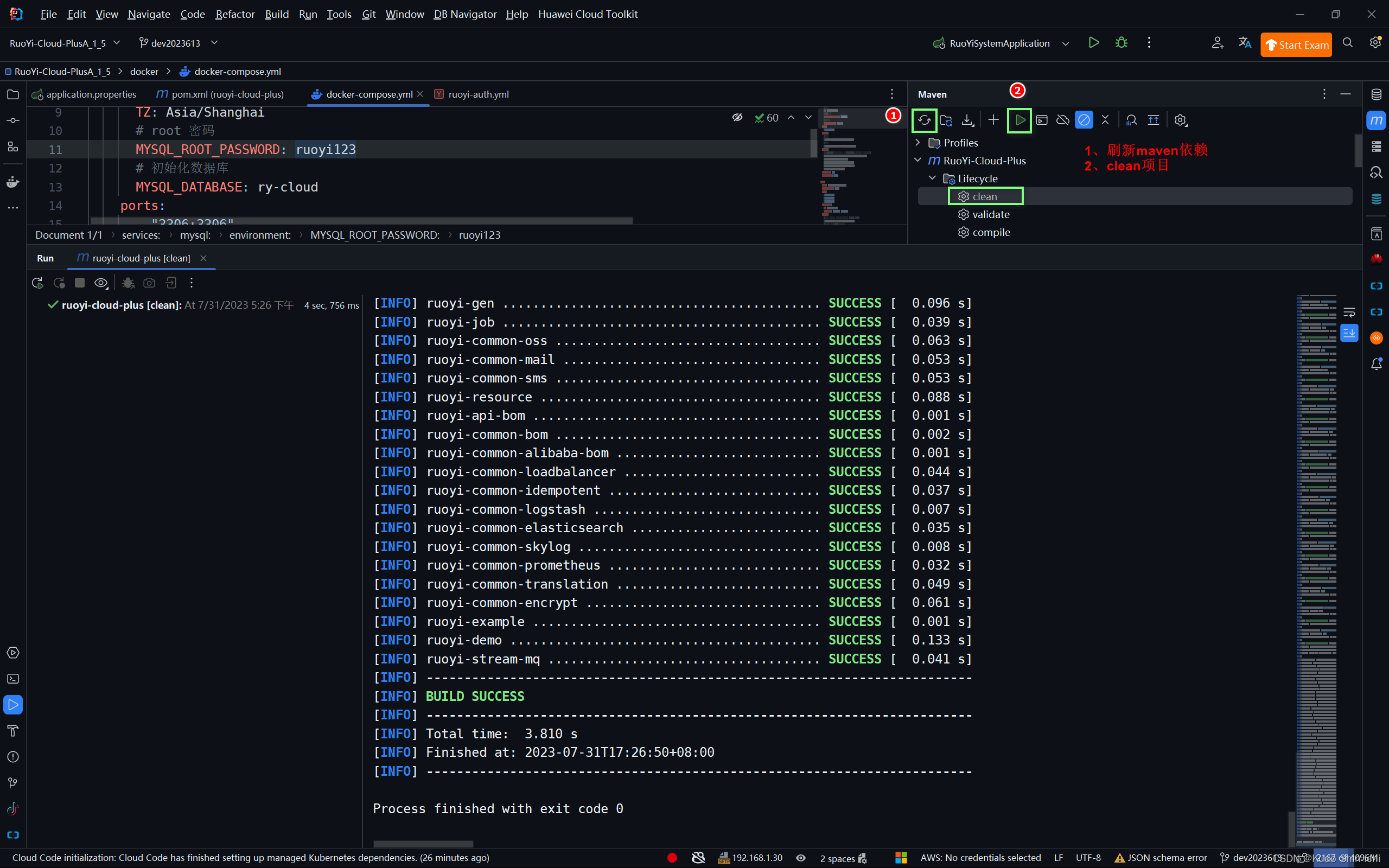The height and width of the screenshot is (868, 1389).
Task: Open the project name dropdown RuoYi-Cloud-PlusA_1_5
Action: (65, 43)
